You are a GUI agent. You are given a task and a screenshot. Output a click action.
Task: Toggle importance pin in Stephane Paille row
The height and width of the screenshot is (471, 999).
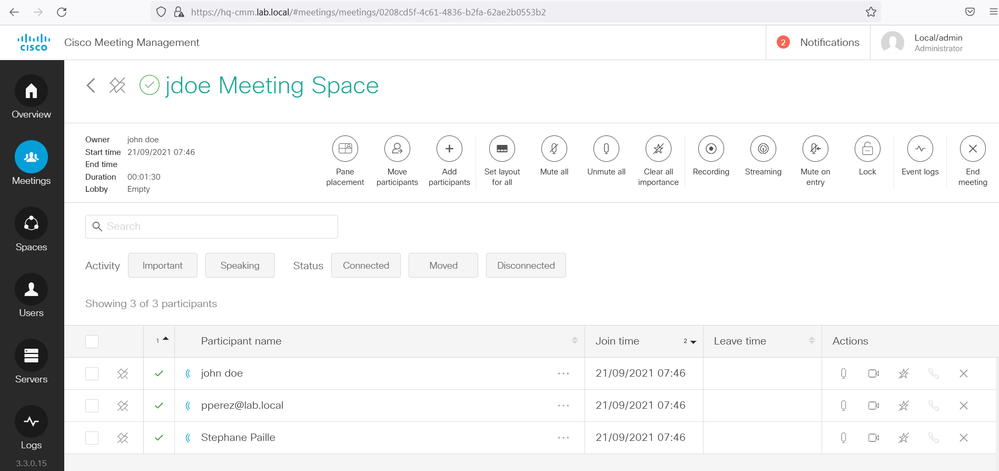(123, 437)
